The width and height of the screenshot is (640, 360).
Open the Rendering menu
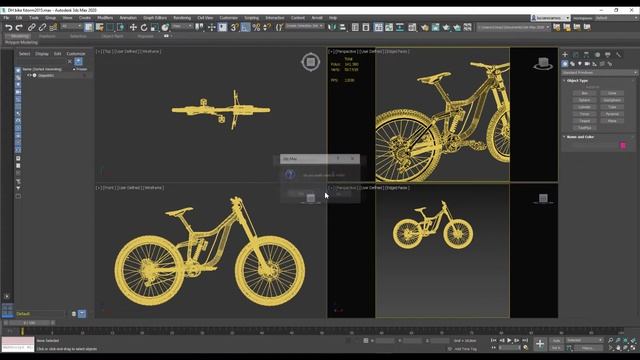pos(182,18)
